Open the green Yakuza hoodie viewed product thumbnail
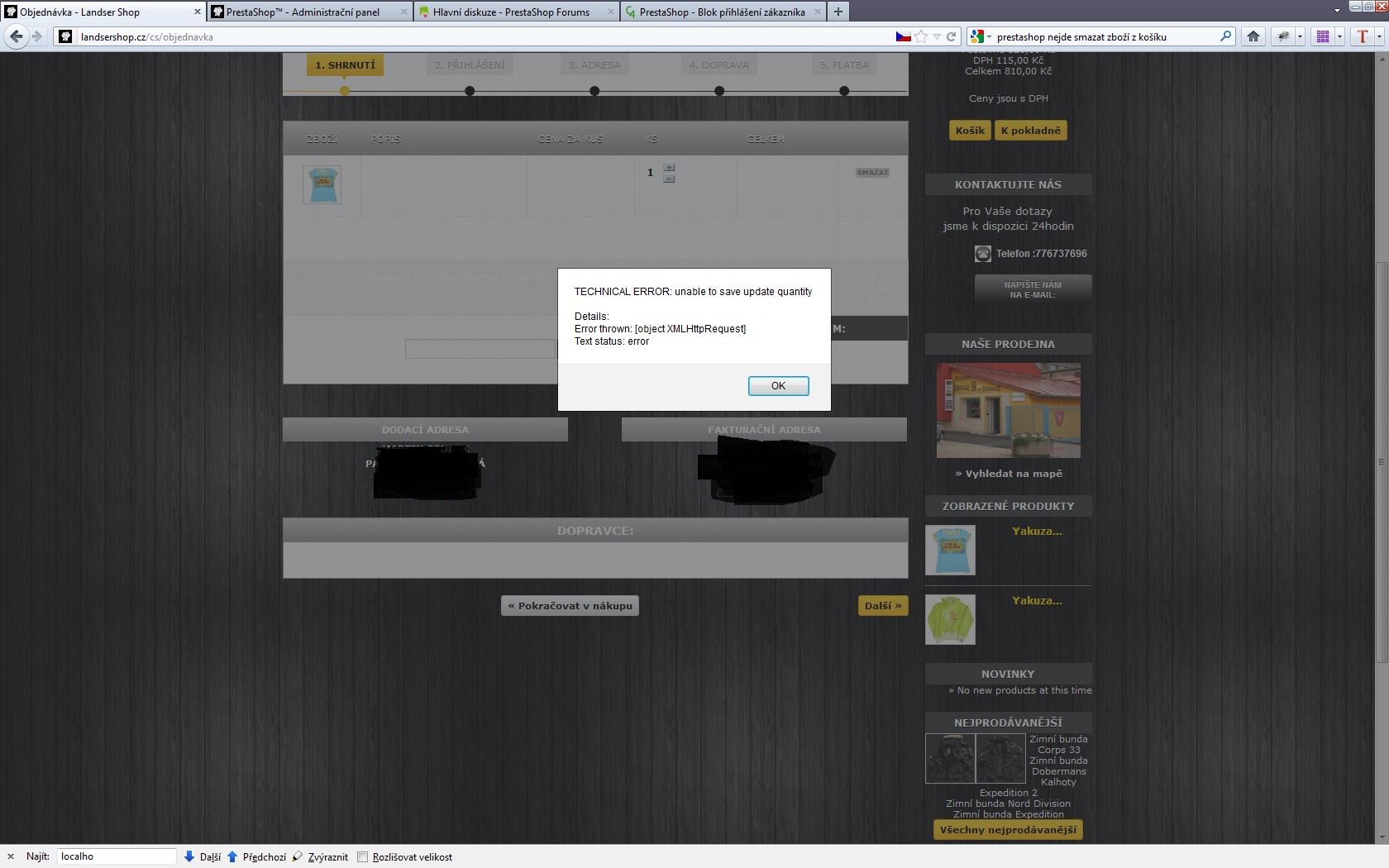The height and width of the screenshot is (868, 1389). pos(950,619)
